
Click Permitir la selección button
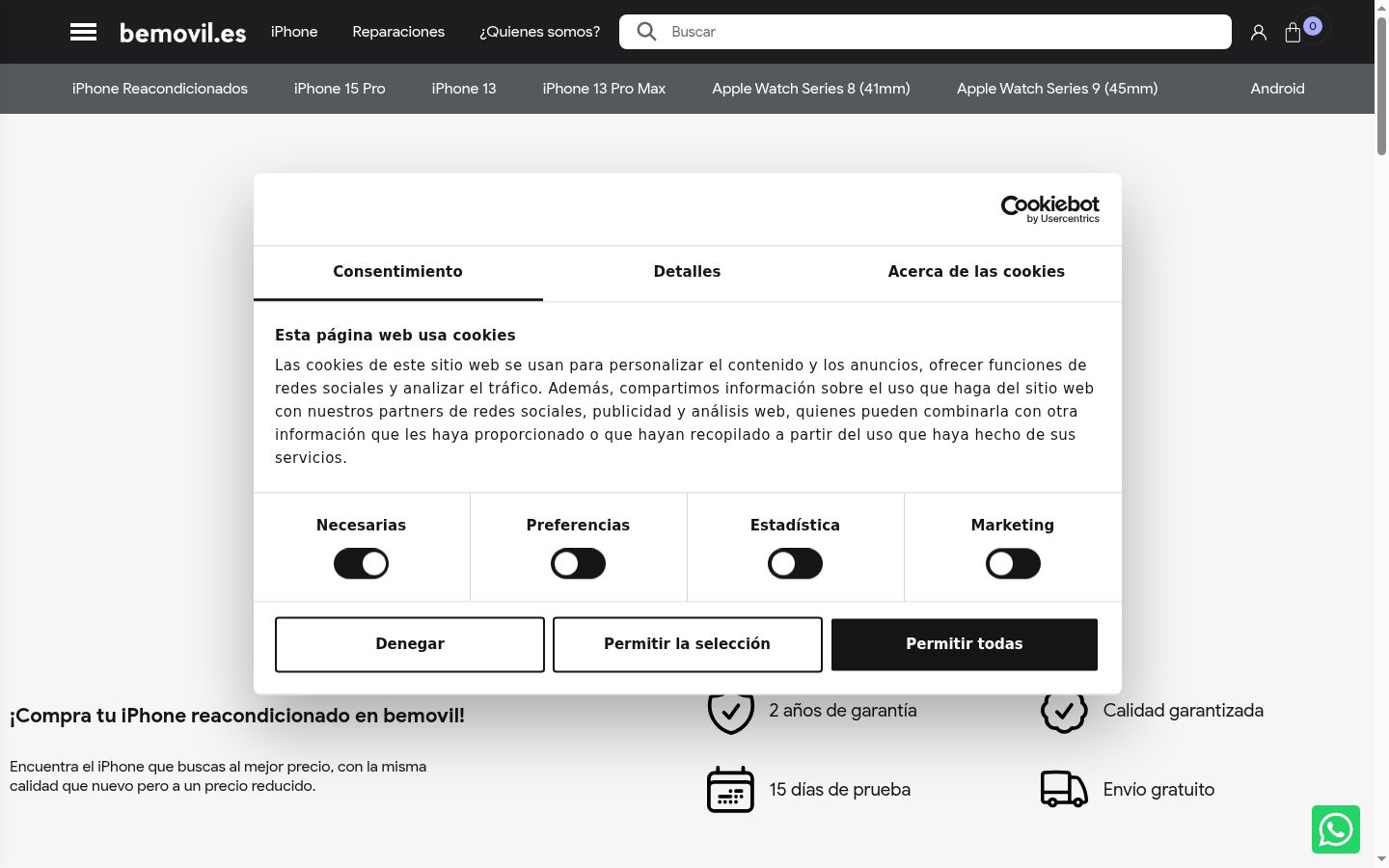coord(687,644)
